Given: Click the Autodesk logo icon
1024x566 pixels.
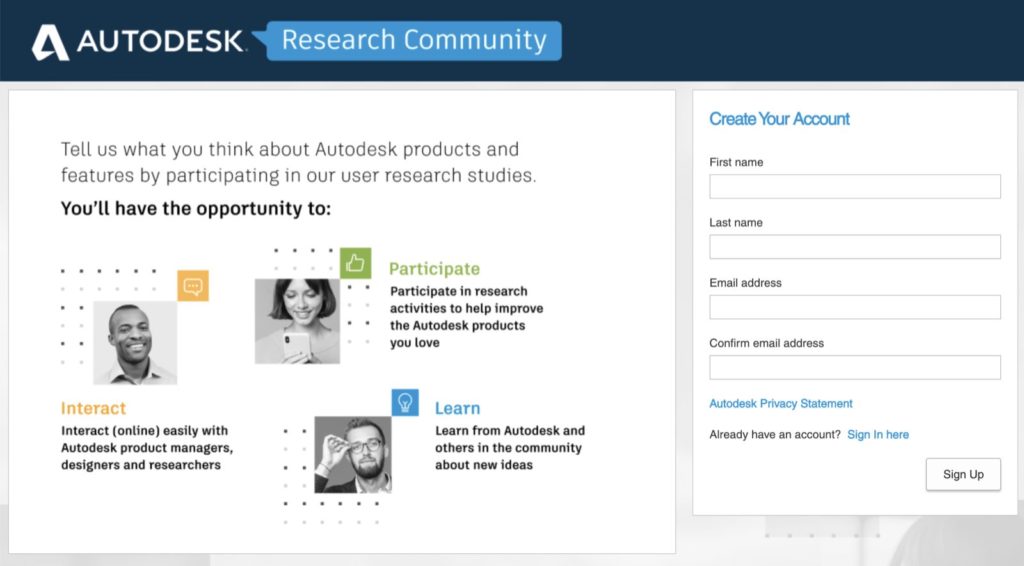Looking at the screenshot, I should (x=50, y=41).
